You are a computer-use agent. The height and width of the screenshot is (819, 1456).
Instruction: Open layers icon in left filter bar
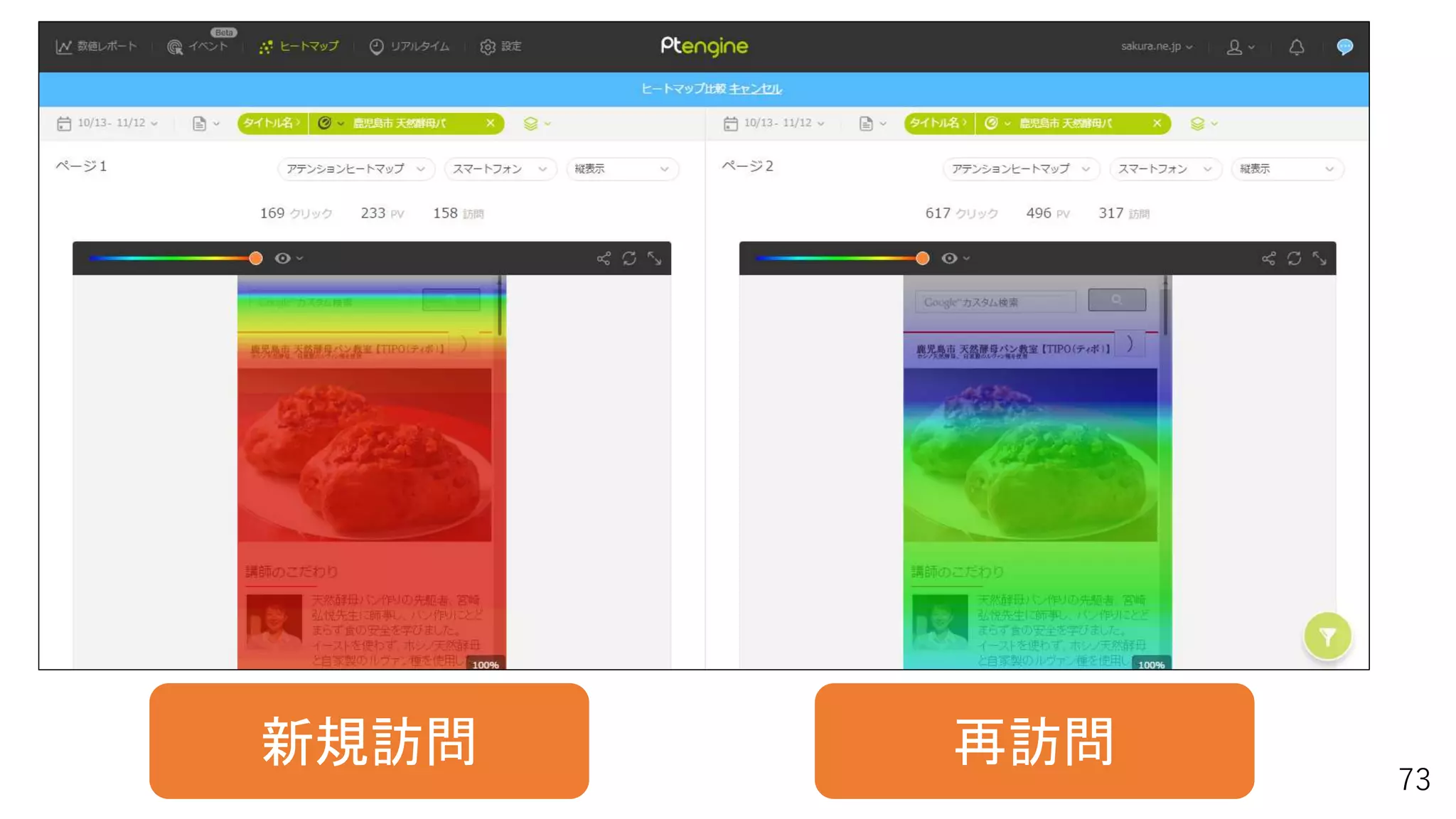point(531,123)
